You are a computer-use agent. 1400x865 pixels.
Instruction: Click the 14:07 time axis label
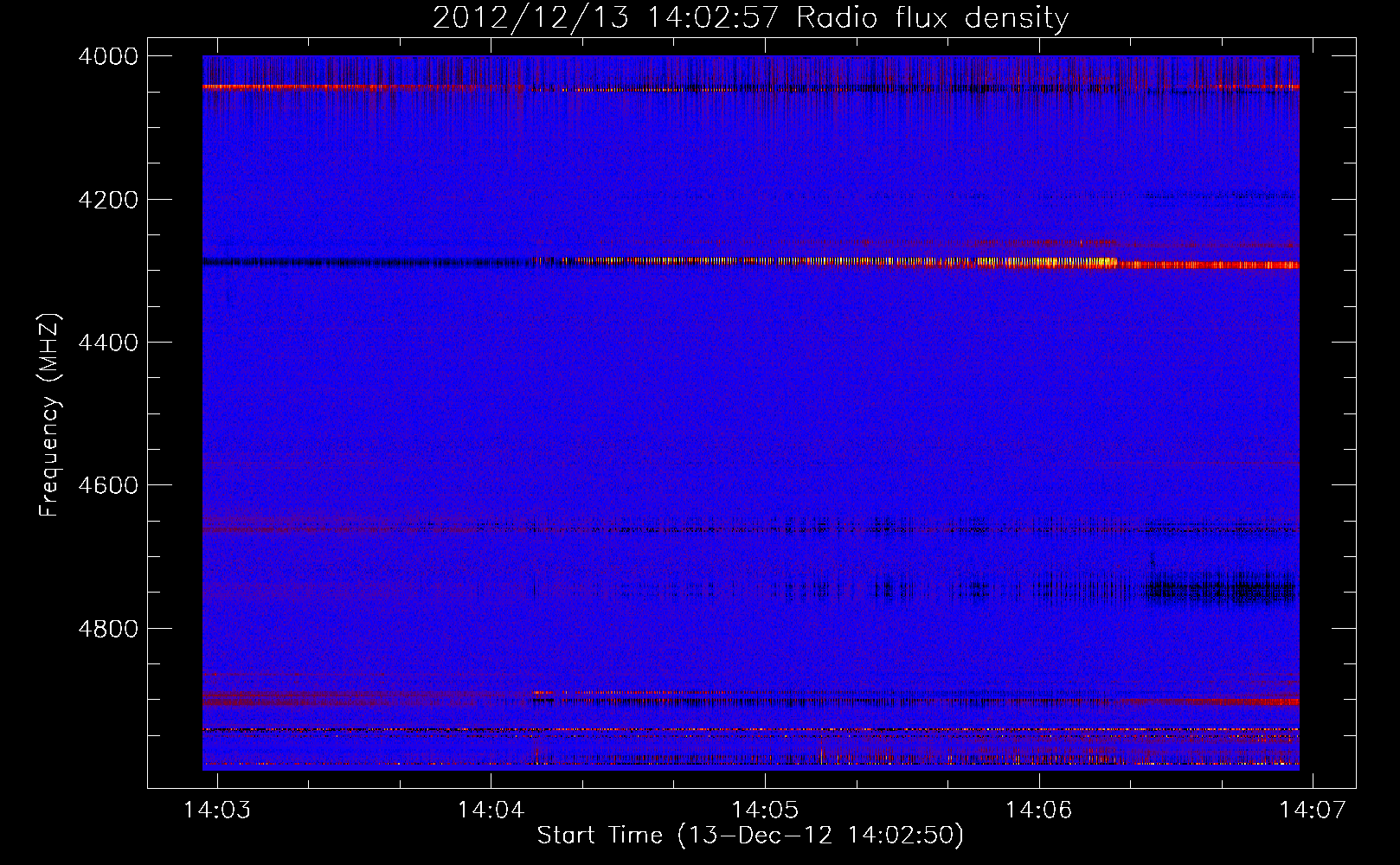coord(1313,810)
